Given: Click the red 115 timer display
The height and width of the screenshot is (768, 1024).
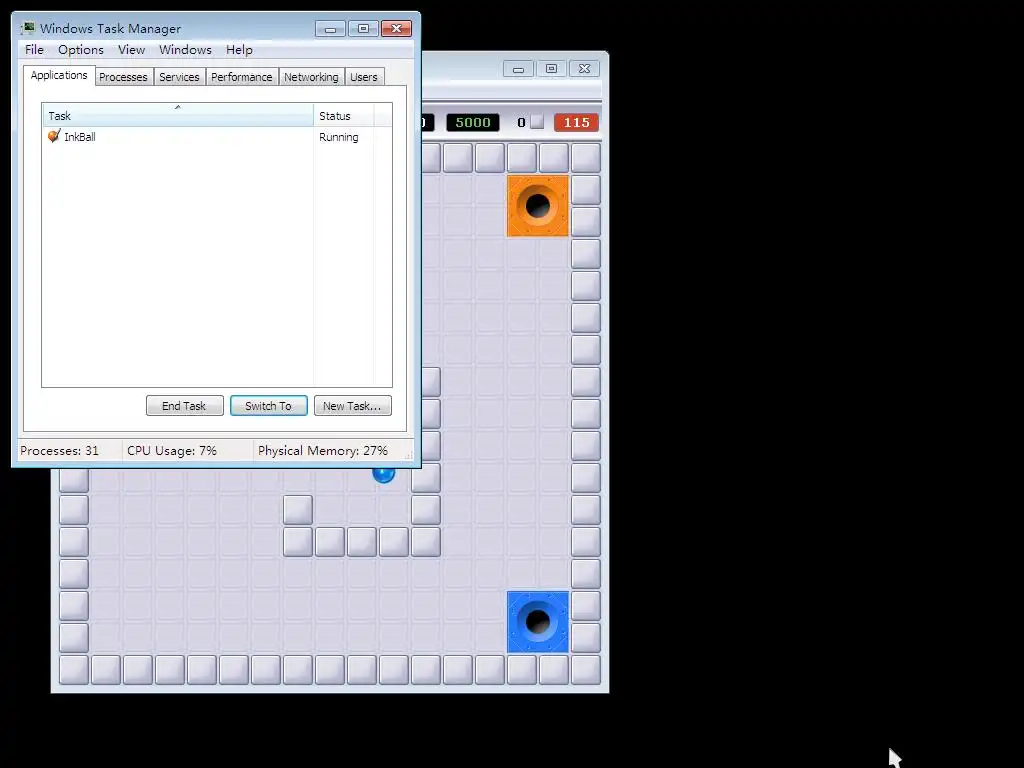Looking at the screenshot, I should [577, 123].
